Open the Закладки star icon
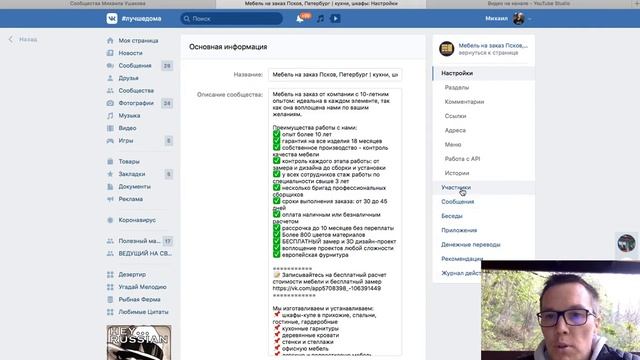 [x=110, y=174]
